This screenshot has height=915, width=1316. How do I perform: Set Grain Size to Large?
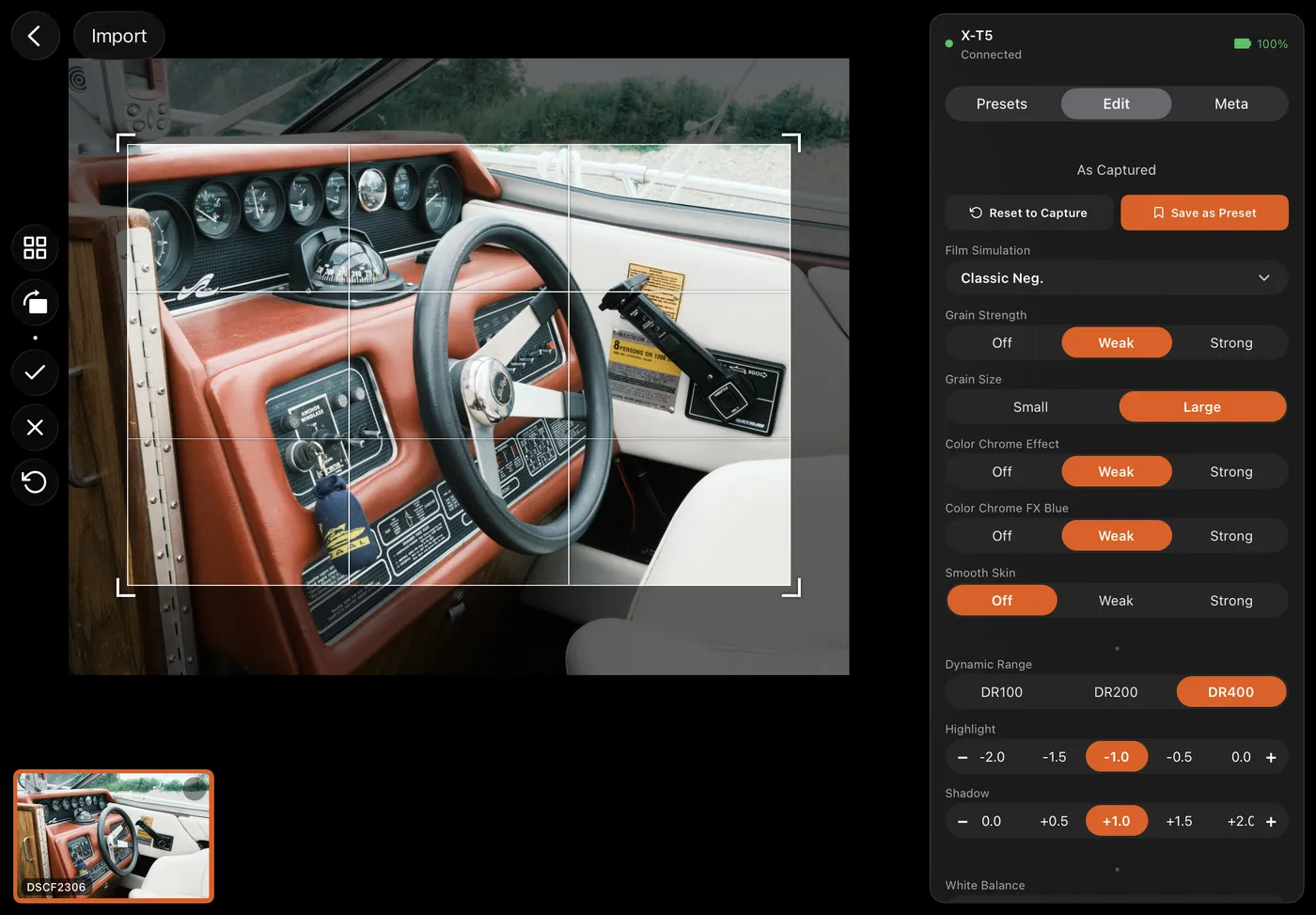point(1202,407)
